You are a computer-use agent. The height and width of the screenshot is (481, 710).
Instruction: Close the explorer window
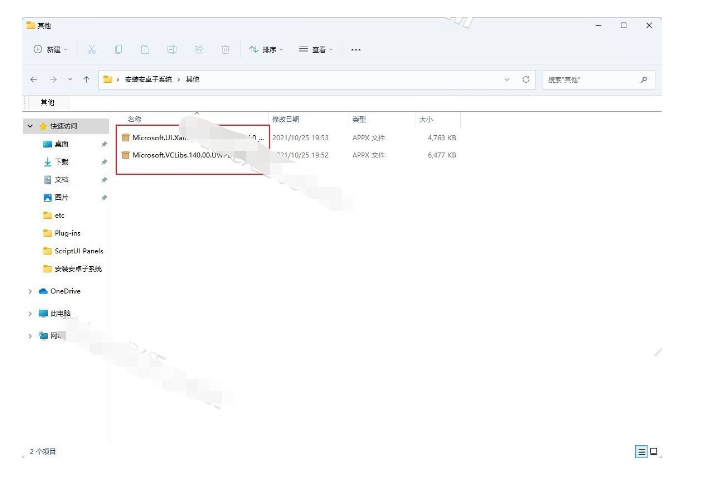pyautogui.click(x=649, y=25)
